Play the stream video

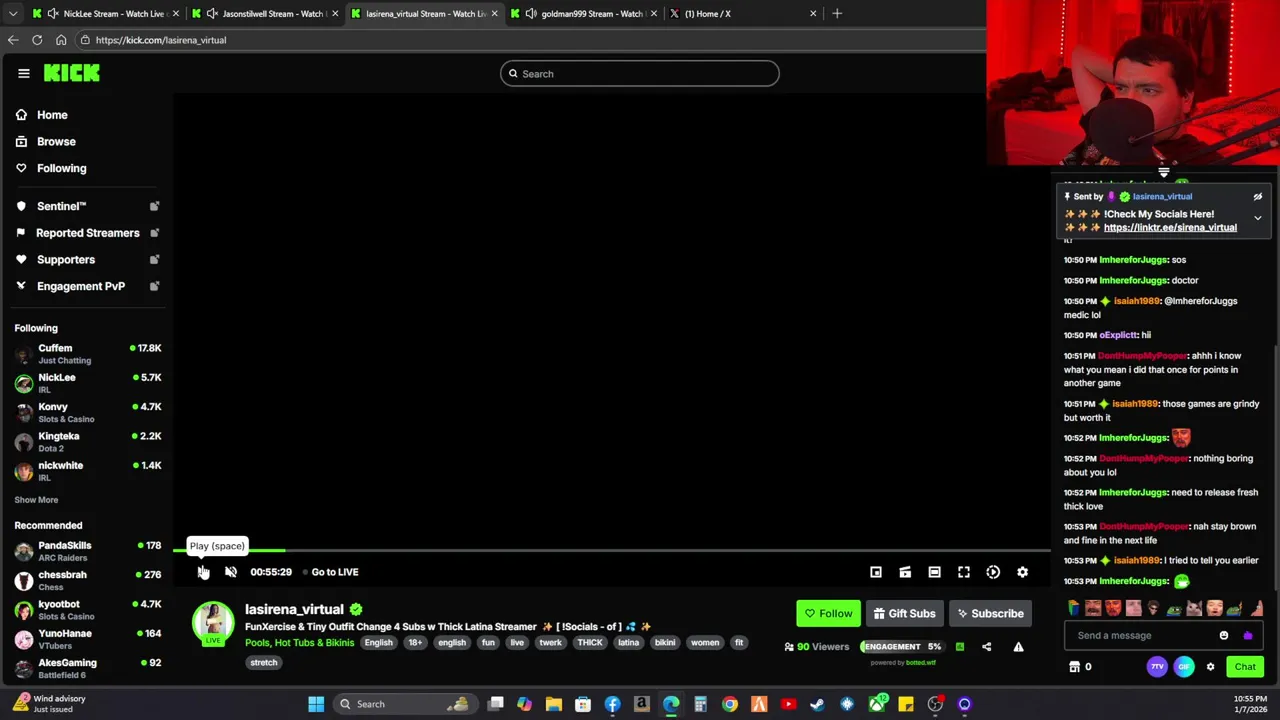point(203,572)
